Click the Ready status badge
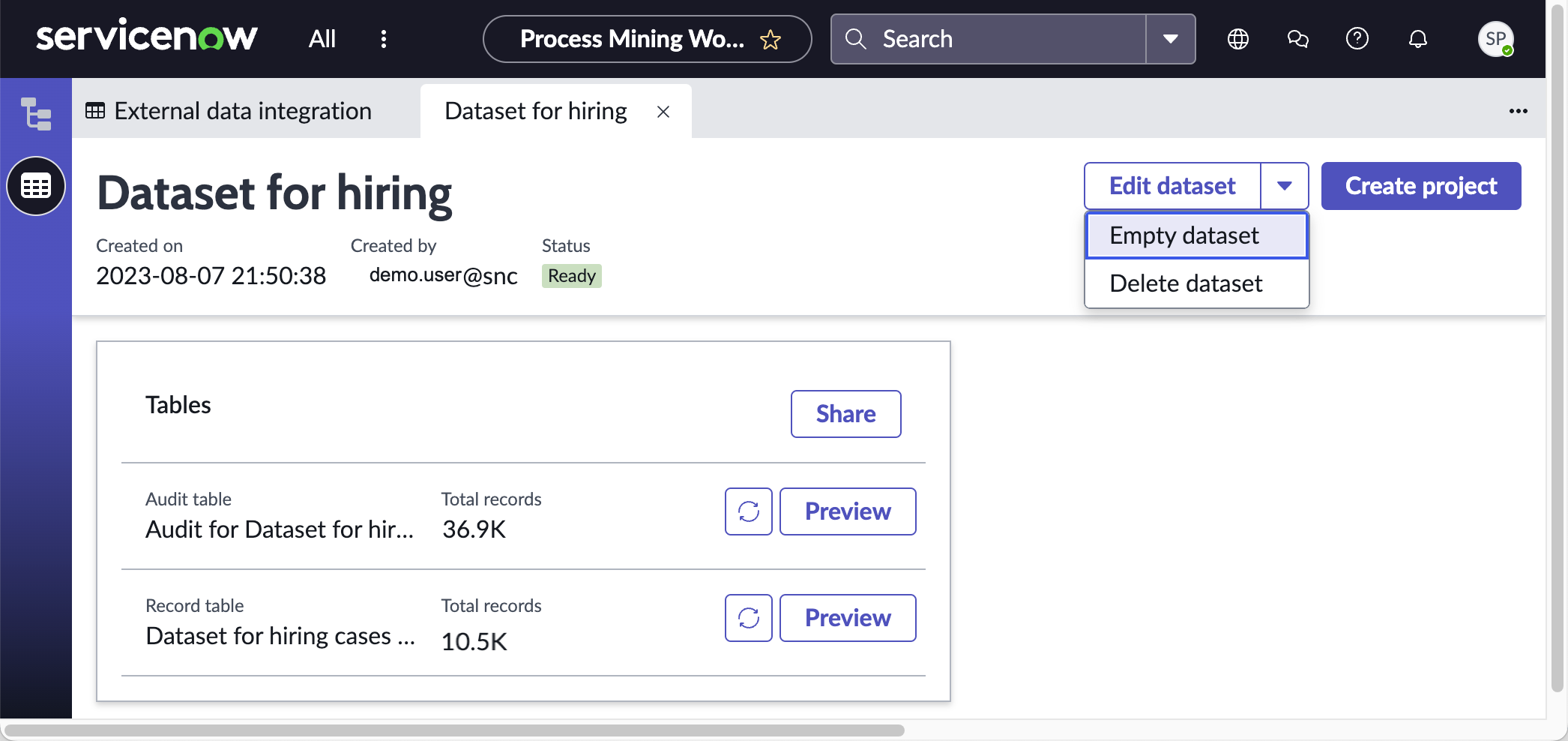This screenshot has width=1568, height=741. click(x=572, y=276)
